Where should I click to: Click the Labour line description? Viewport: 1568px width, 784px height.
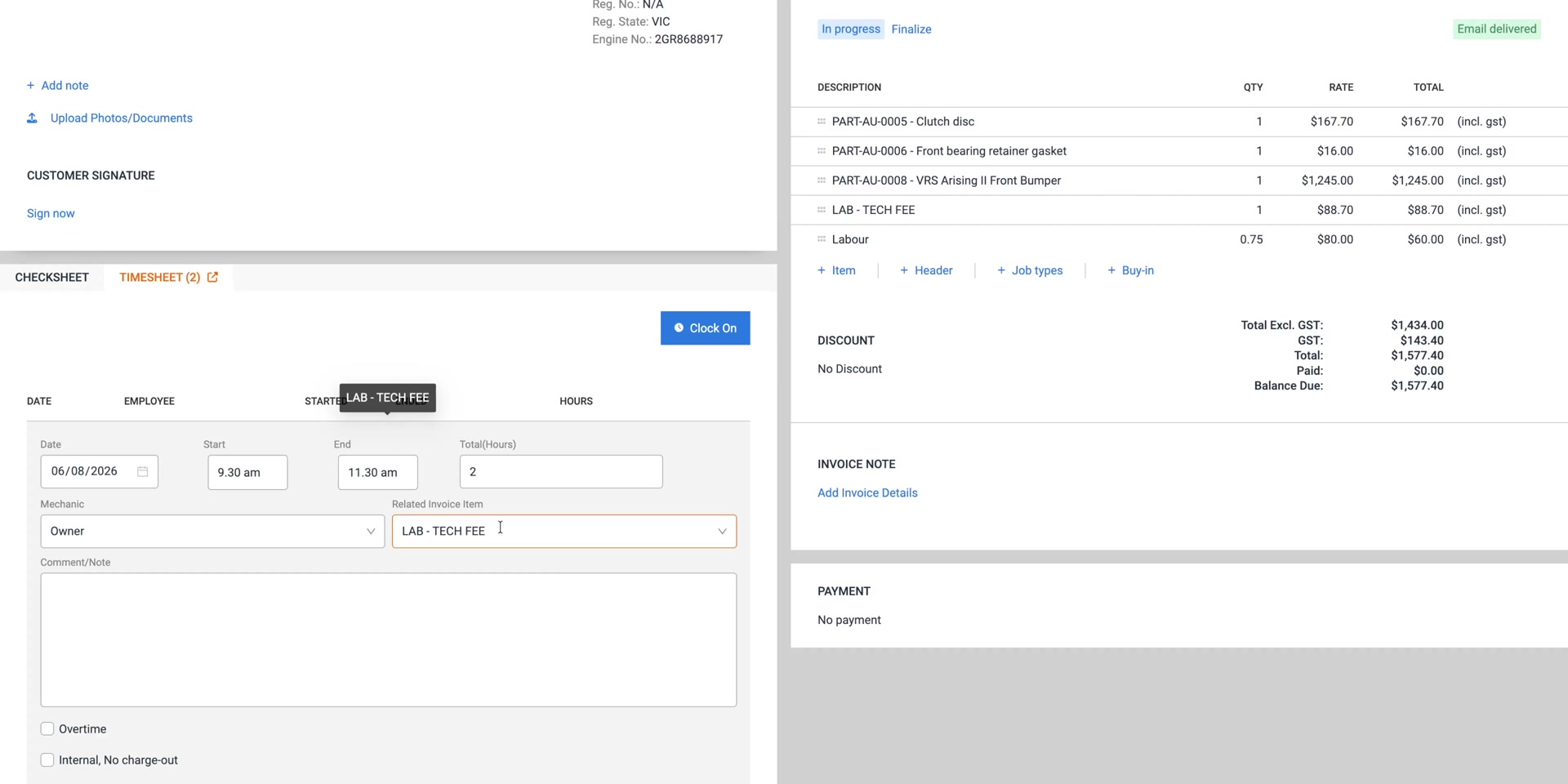point(850,239)
